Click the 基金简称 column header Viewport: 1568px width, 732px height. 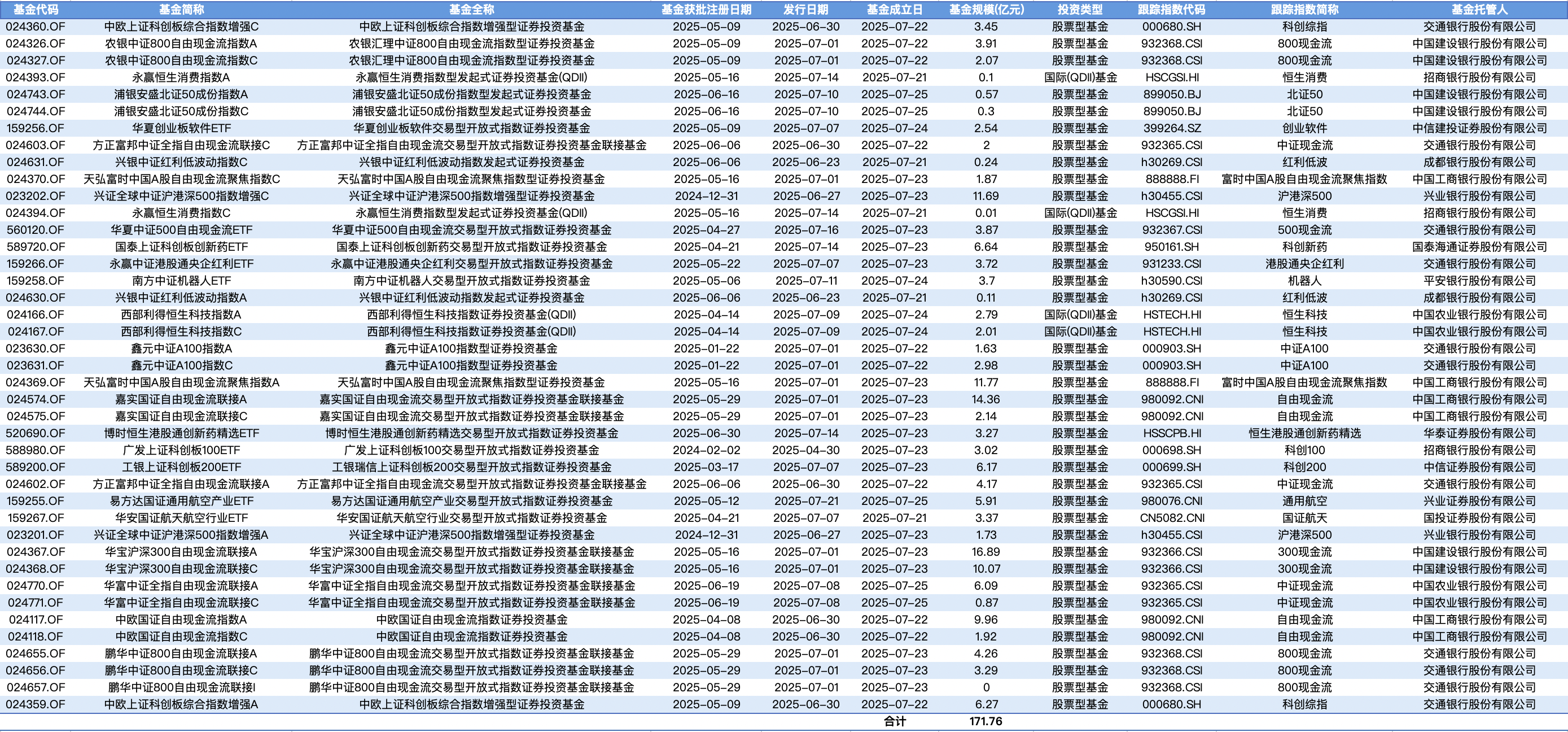181,10
